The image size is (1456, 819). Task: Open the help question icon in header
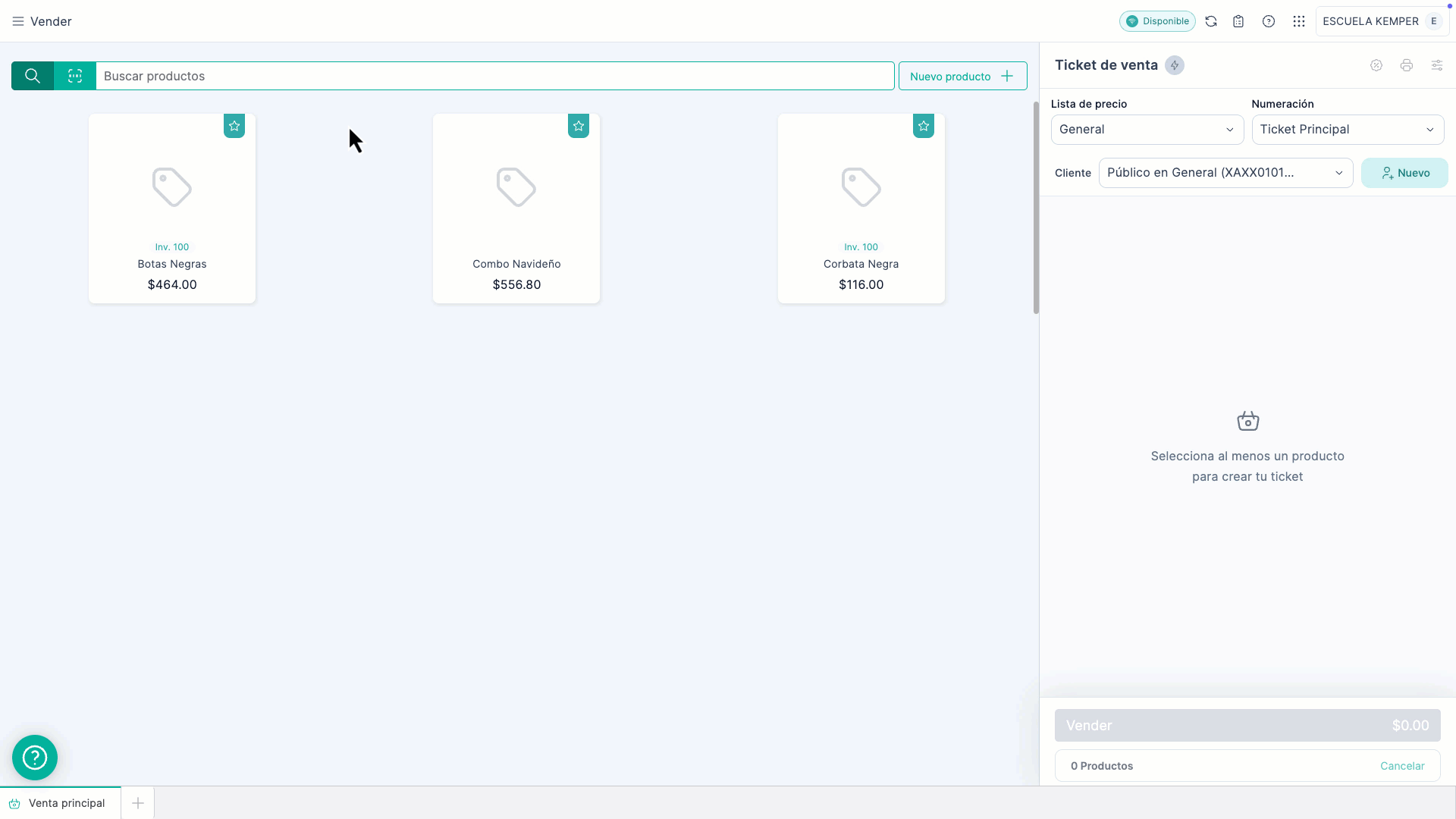tap(1269, 21)
